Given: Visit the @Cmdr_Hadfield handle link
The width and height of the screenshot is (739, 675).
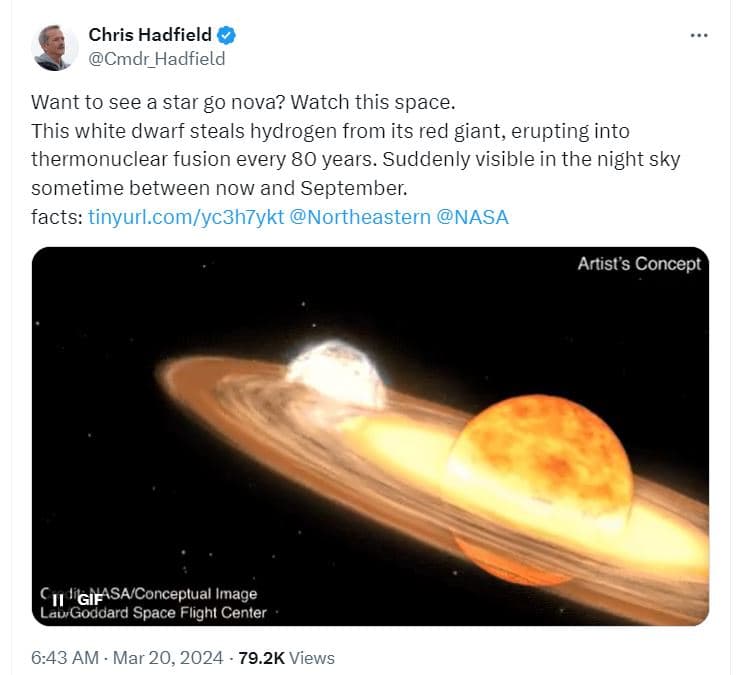Looking at the screenshot, I should click(157, 58).
